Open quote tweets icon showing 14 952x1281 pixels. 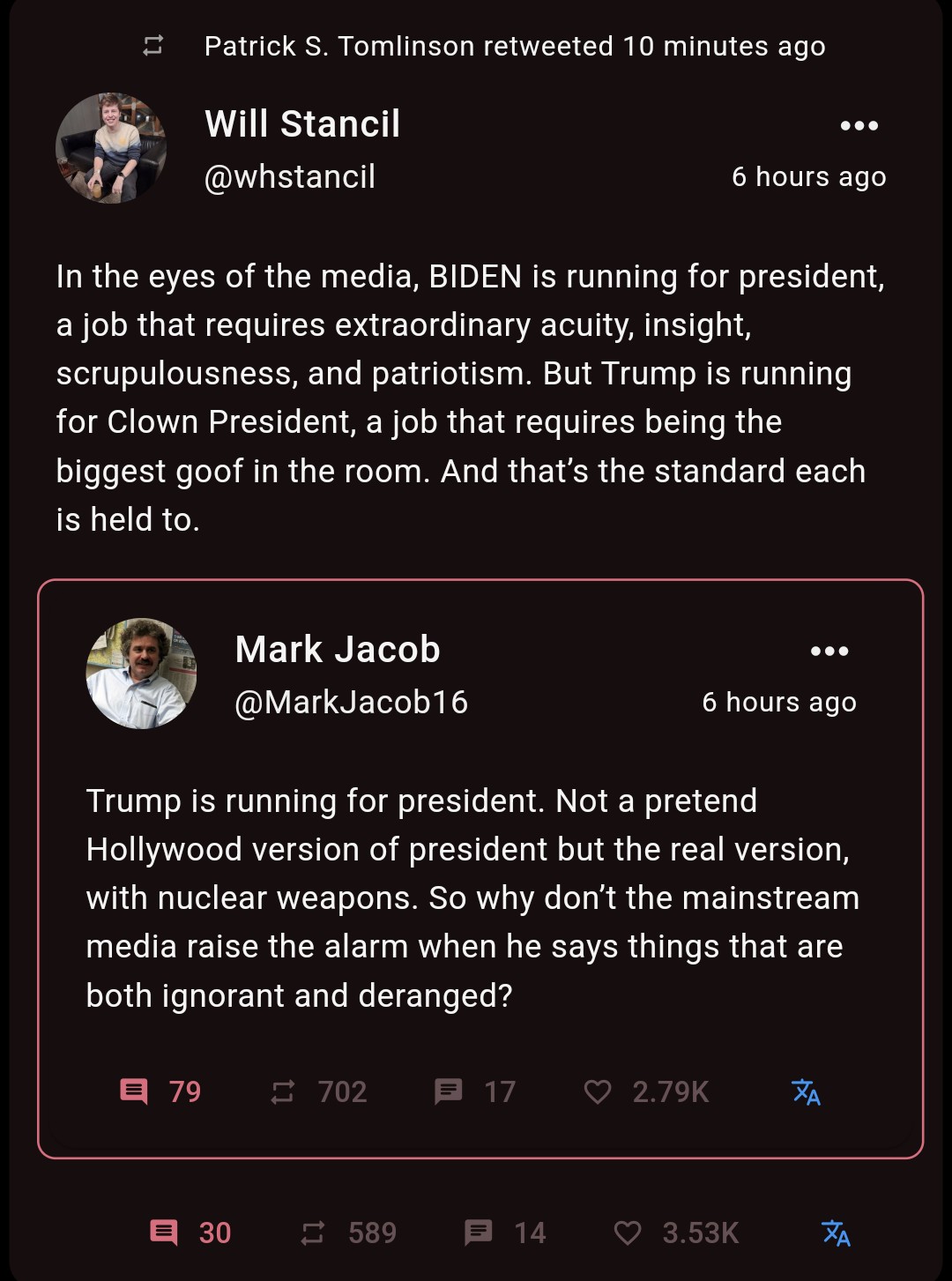click(505, 1233)
